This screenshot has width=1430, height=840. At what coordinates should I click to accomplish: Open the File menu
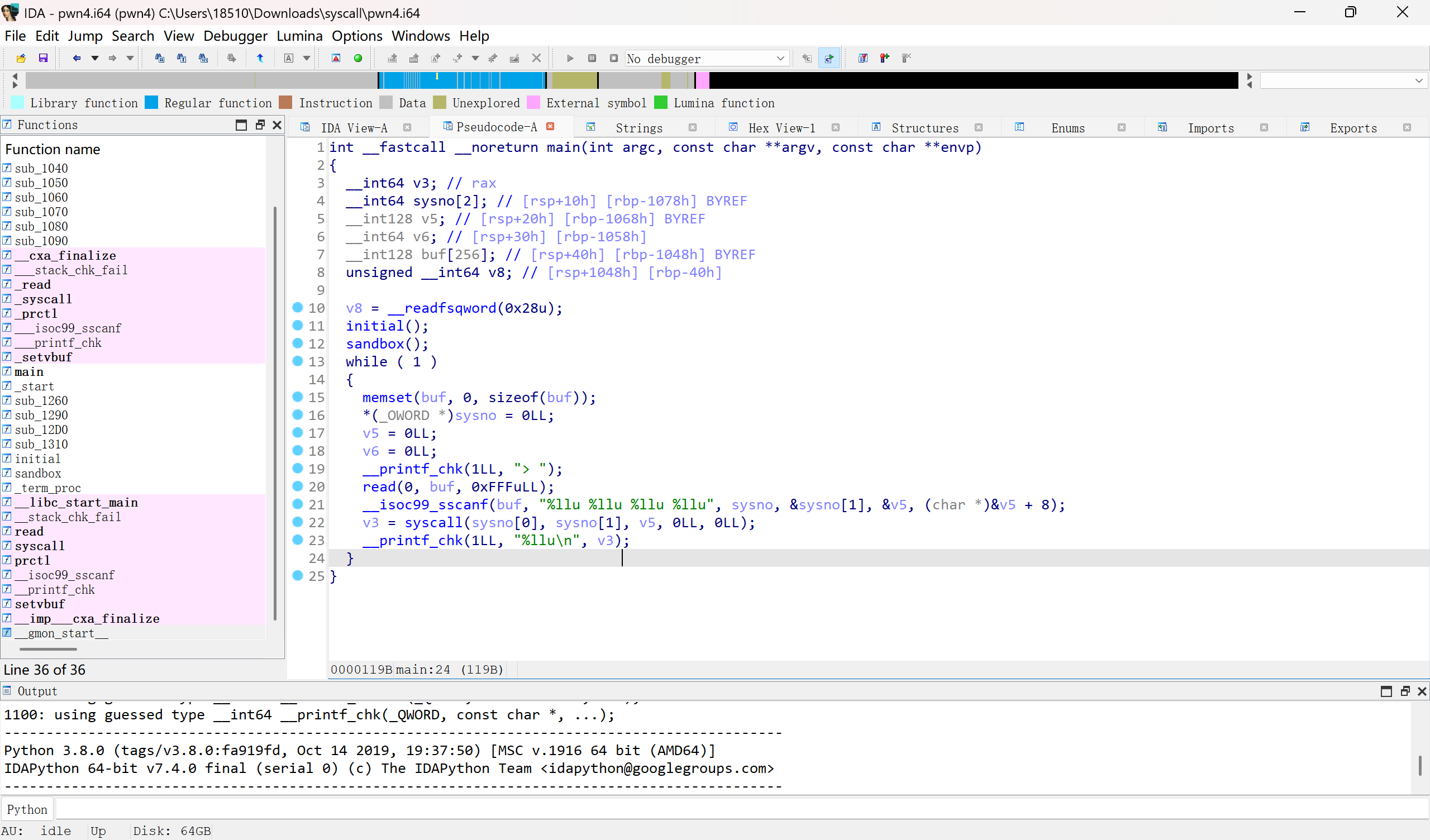pyautogui.click(x=15, y=36)
